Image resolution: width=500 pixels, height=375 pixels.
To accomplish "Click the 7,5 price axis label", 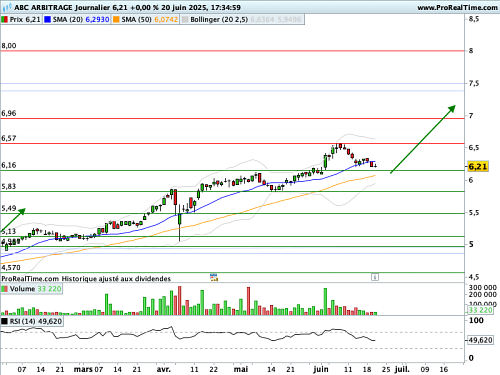I will [474, 83].
